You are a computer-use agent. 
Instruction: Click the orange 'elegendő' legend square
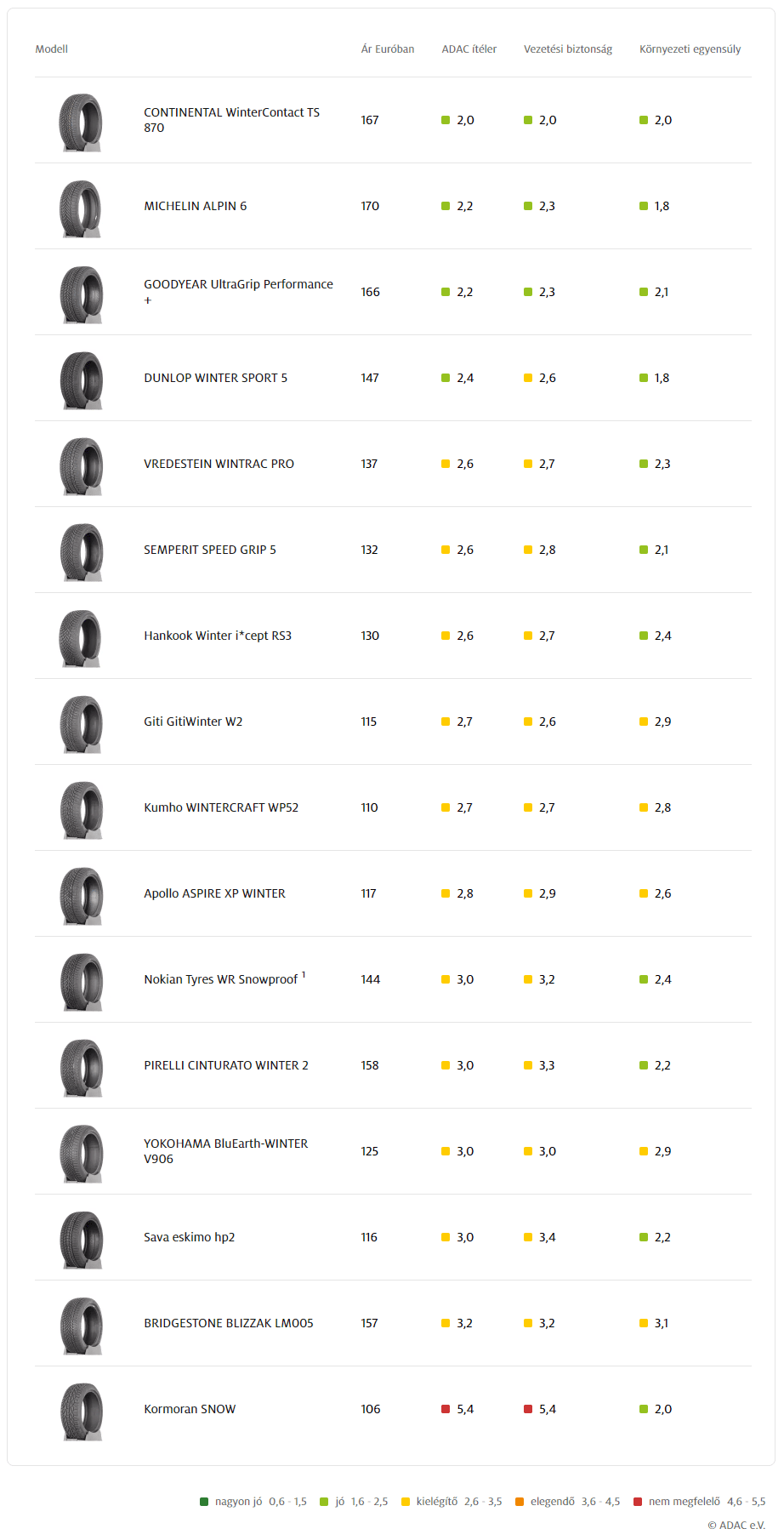(520, 1502)
